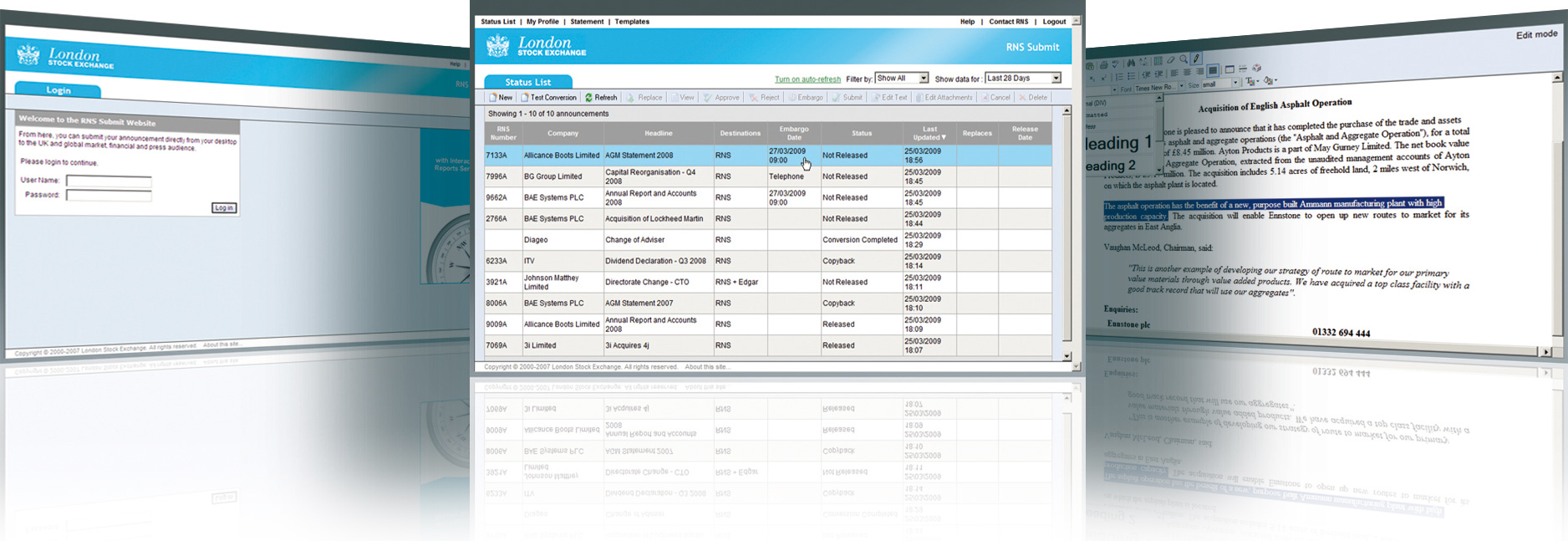Click the User Name input field
1568x541 pixels.
[109, 181]
